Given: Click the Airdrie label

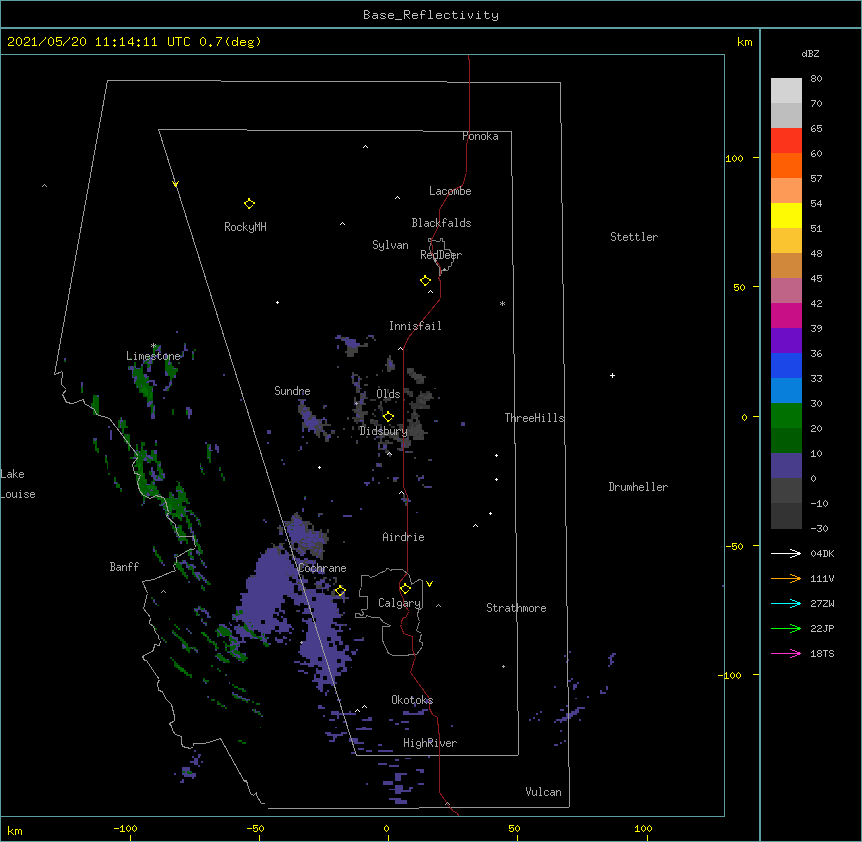Looking at the screenshot, I should [403, 537].
